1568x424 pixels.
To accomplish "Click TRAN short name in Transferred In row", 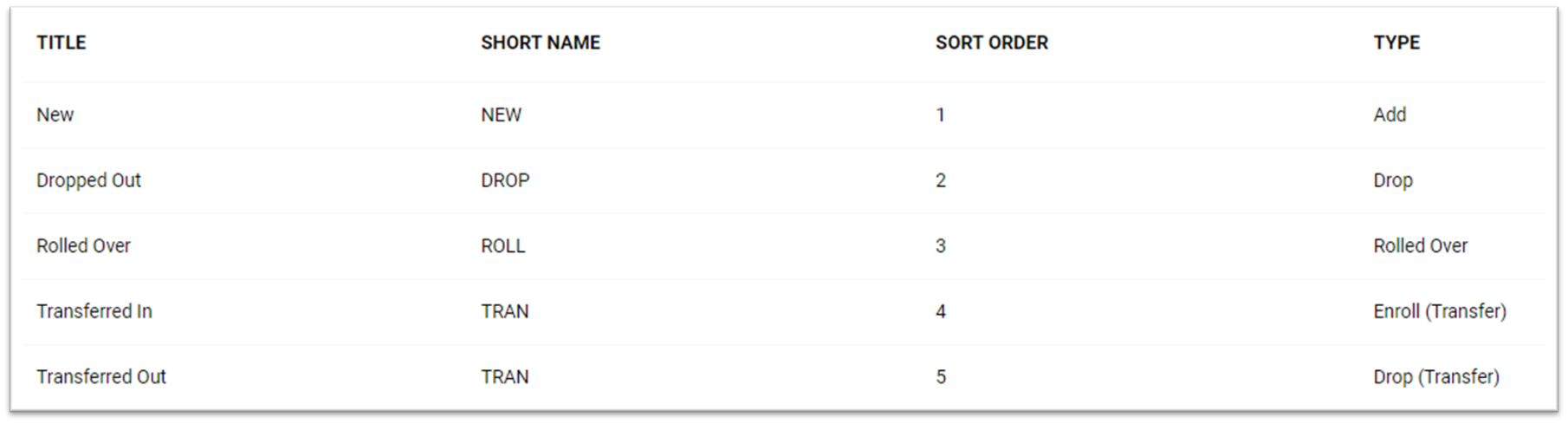I will [505, 311].
